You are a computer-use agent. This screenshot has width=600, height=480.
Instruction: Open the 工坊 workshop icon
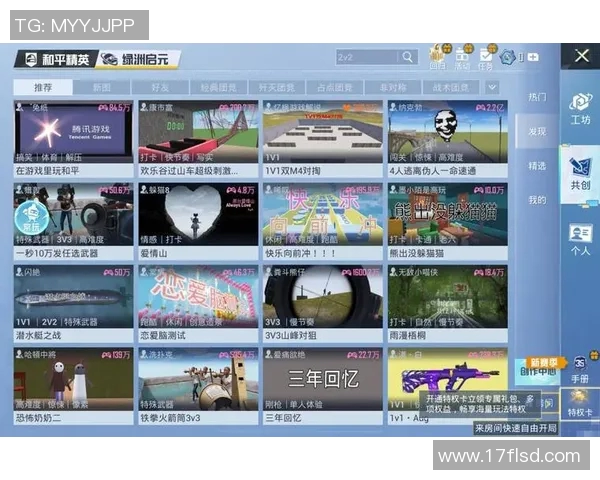click(x=580, y=109)
